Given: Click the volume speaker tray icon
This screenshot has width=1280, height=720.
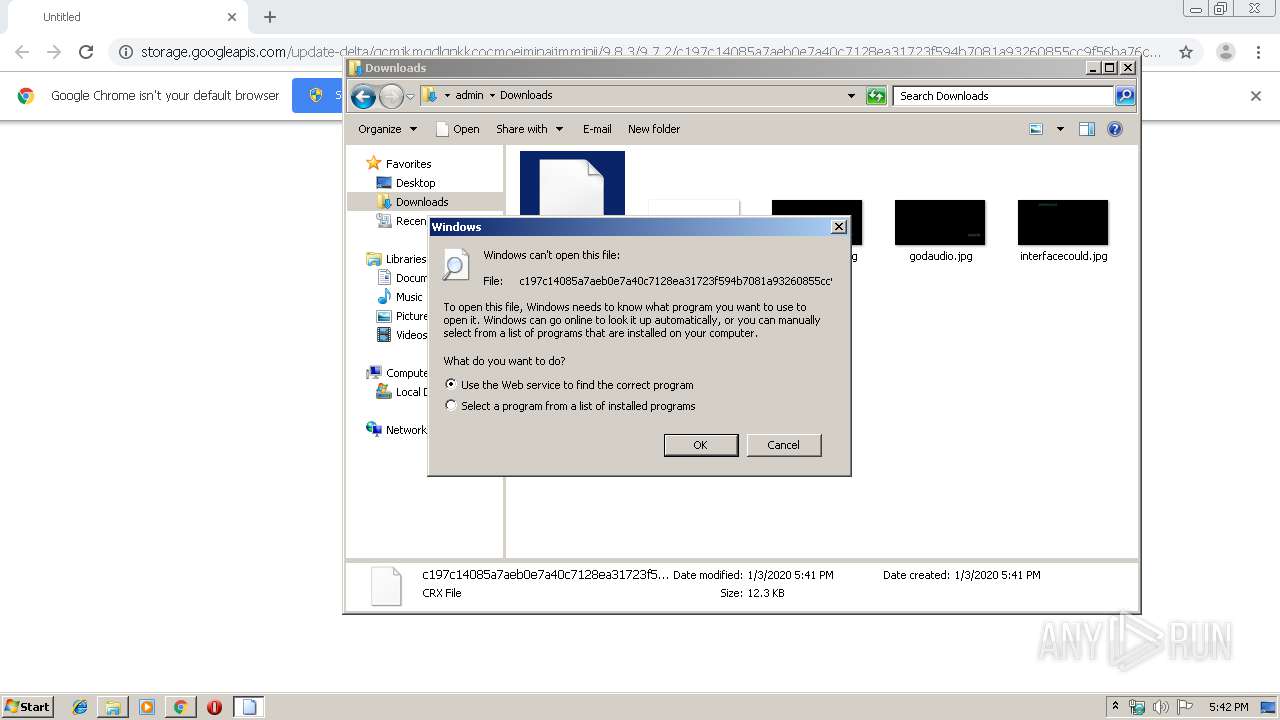Looking at the screenshot, I should (x=1161, y=707).
